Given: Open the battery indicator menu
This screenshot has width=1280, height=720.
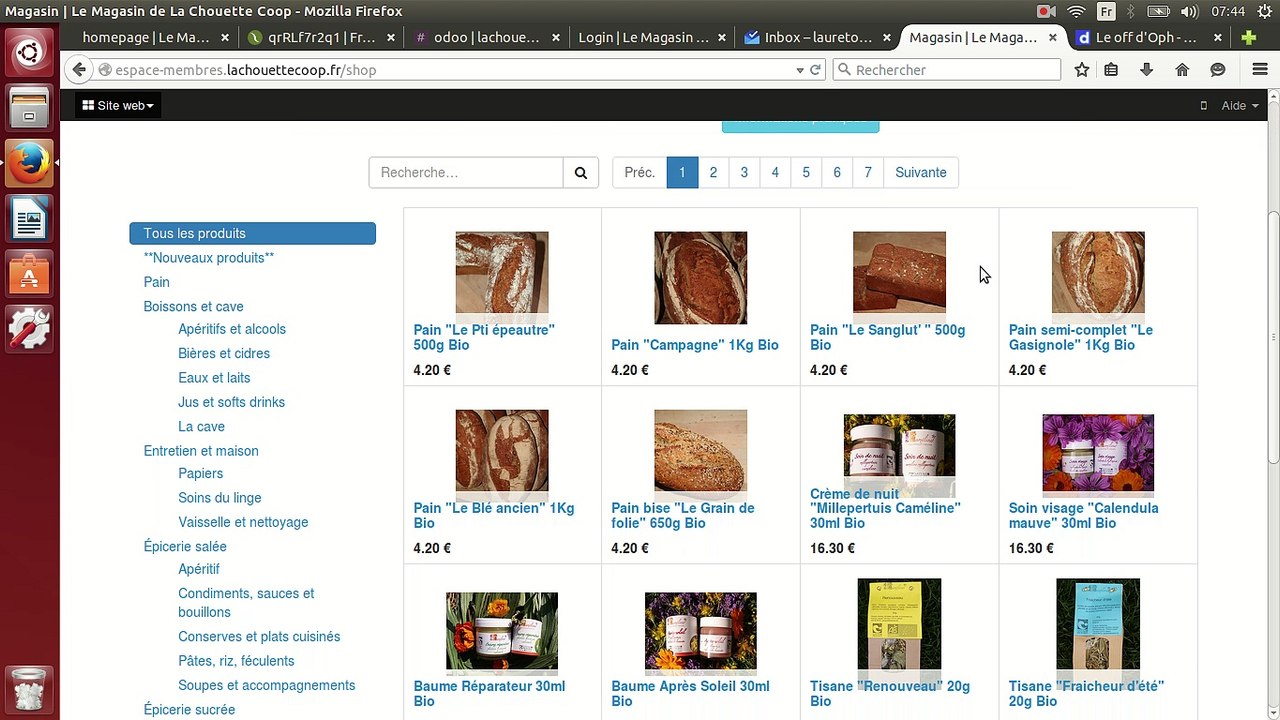Looking at the screenshot, I should [1160, 12].
